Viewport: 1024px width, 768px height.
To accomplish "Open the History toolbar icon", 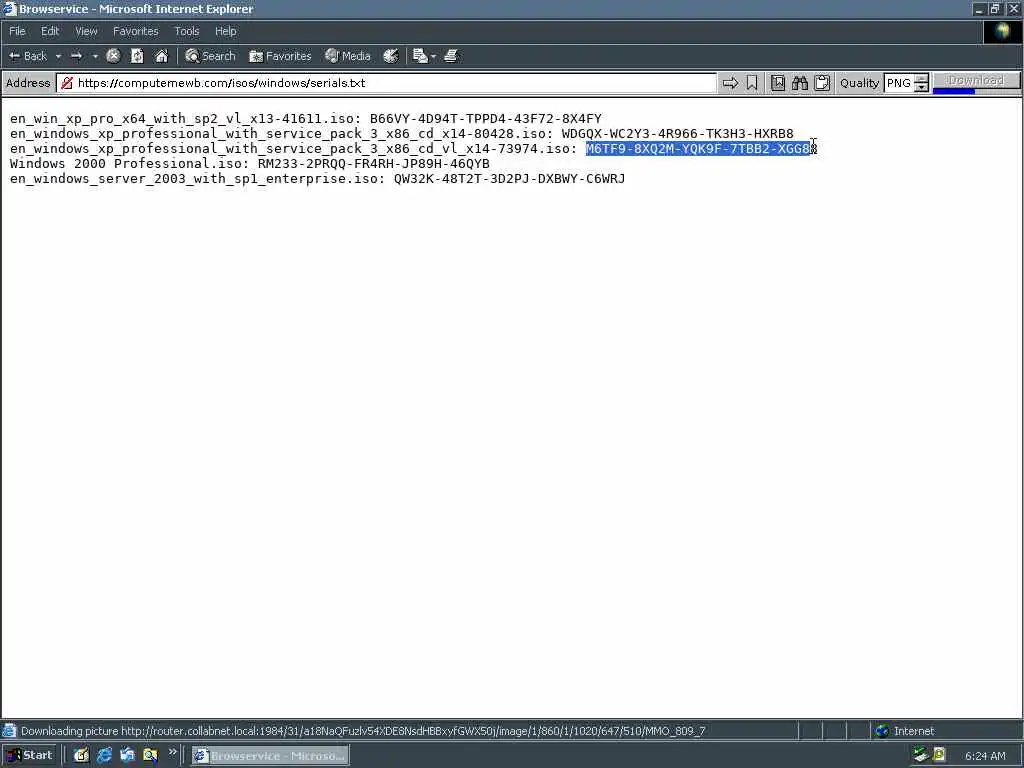I will 391,56.
